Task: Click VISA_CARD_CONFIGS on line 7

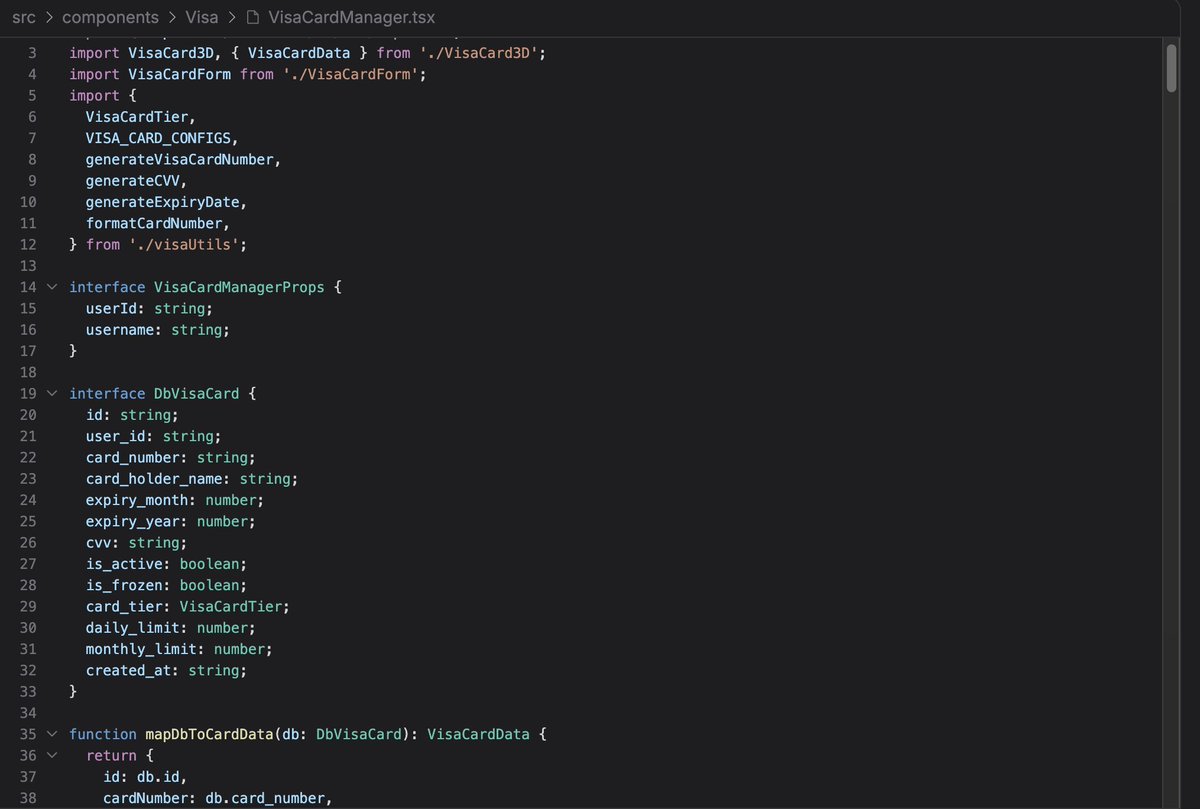Action: 158,138
